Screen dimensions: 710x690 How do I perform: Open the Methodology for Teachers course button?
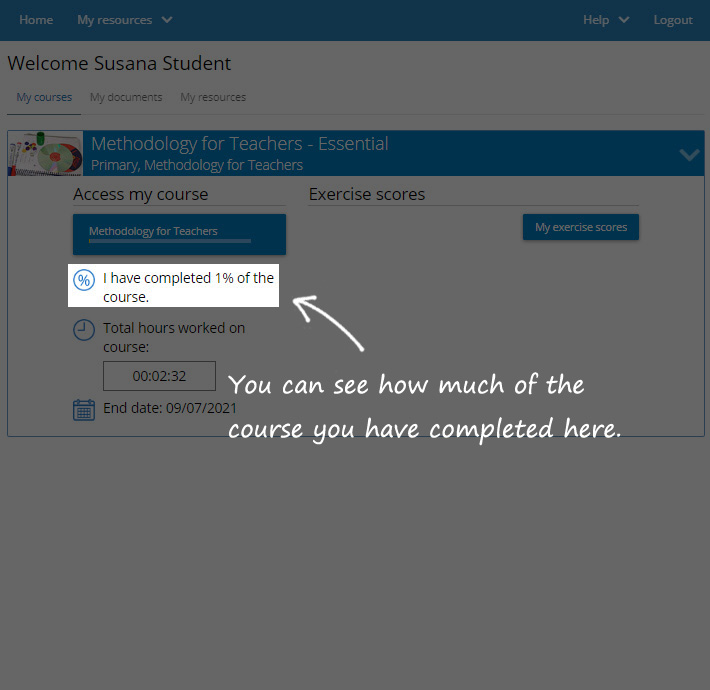coord(179,234)
